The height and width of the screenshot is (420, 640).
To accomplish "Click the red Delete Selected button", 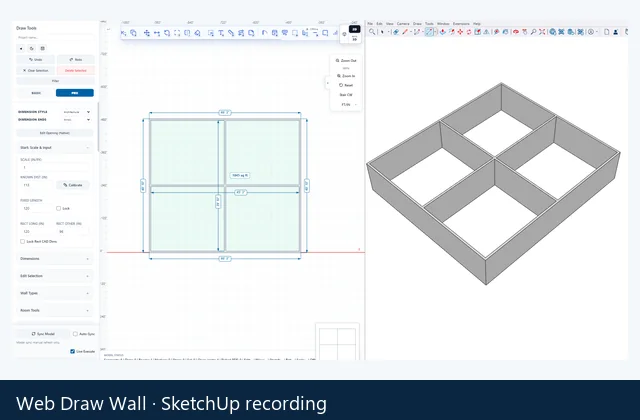I will click(x=76, y=70).
